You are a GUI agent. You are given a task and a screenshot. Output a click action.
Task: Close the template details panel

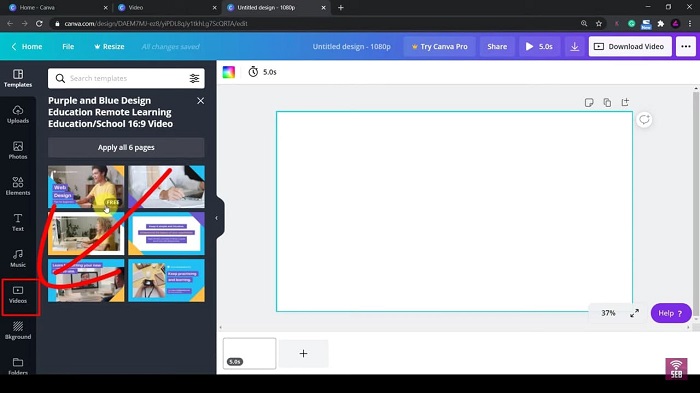tap(200, 101)
